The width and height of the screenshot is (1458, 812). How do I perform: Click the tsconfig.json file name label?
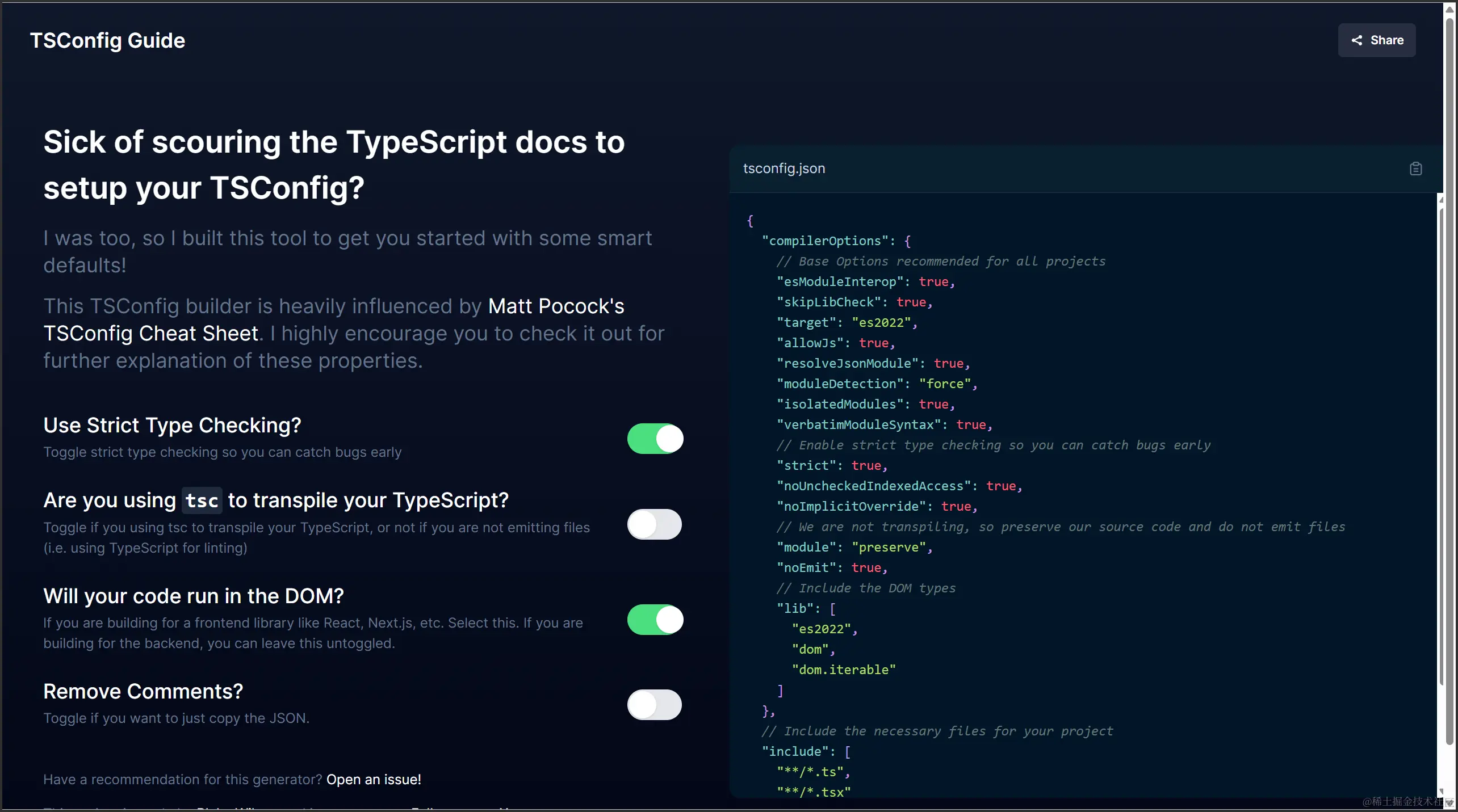coord(784,169)
